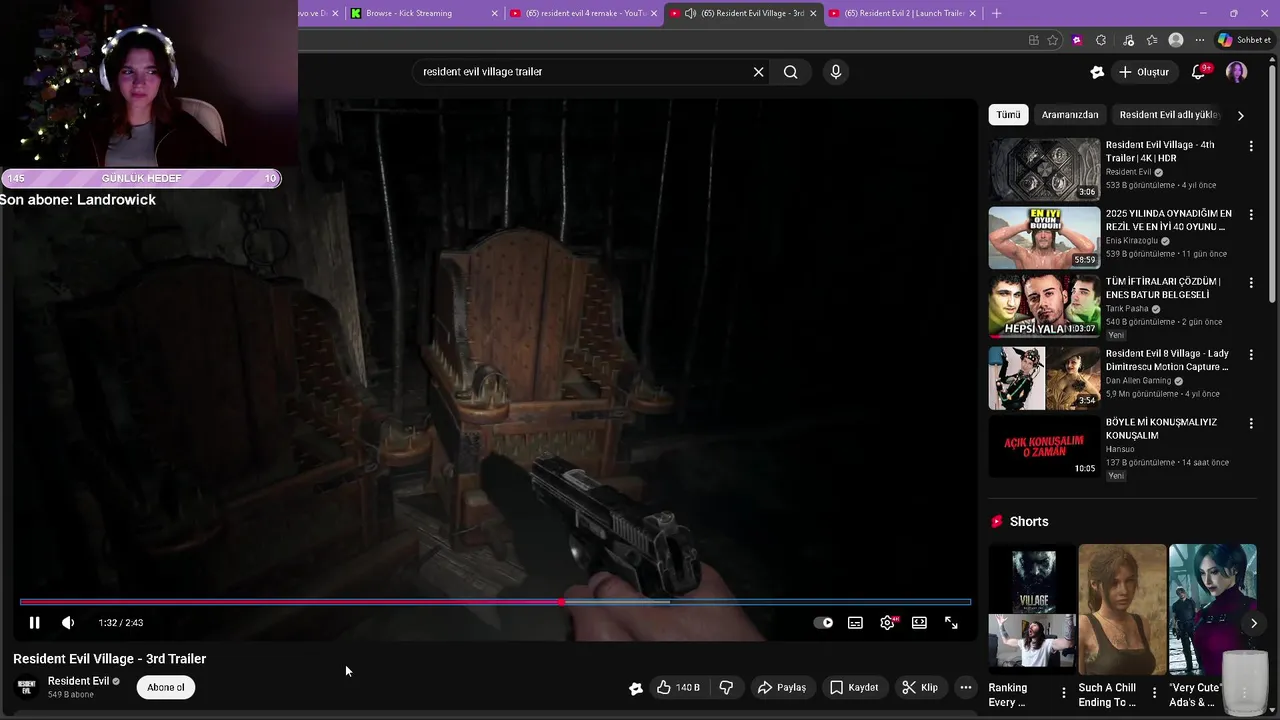Image resolution: width=1280 pixels, height=720 pixels.
Task: Open the YouTube notifications bell
Action: click(x=1198, y=72)
